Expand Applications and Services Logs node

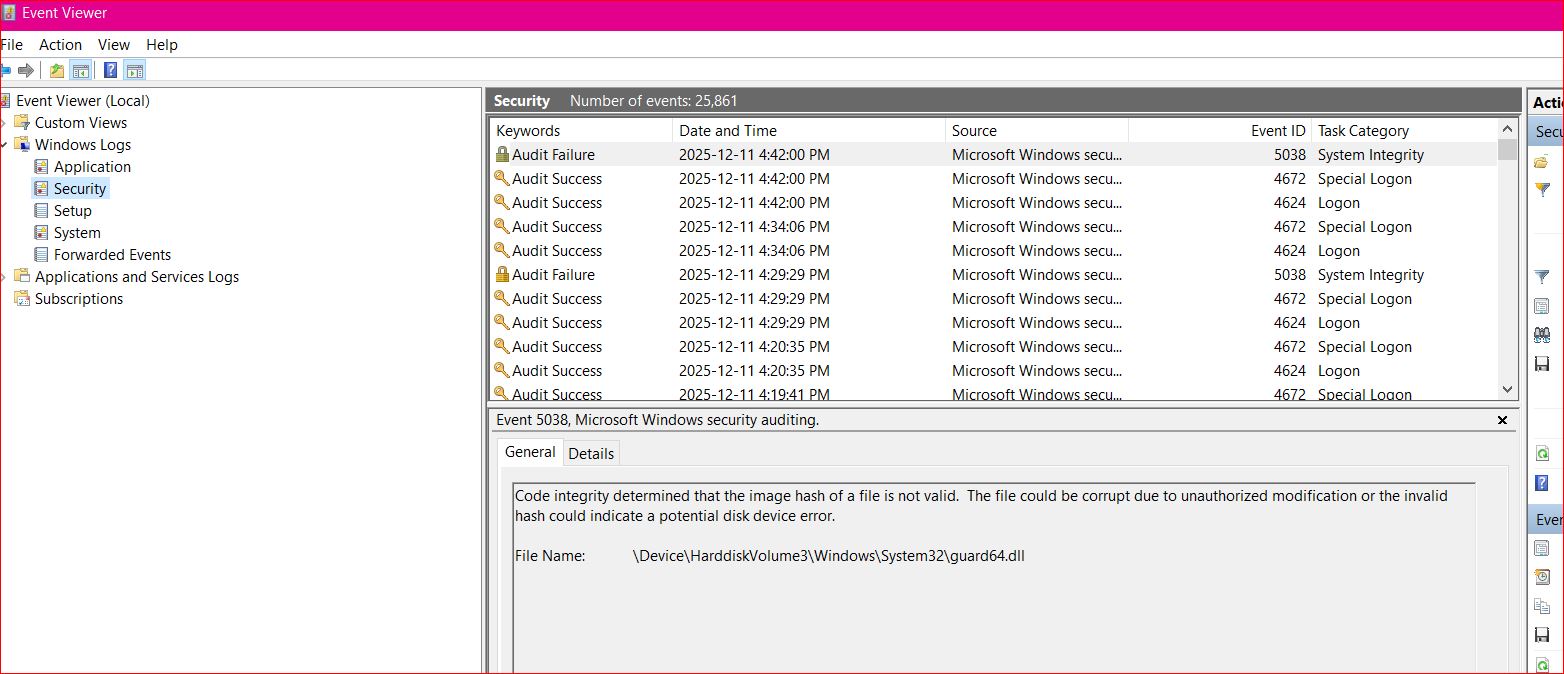pyautogui.click(x=4, y=277)
